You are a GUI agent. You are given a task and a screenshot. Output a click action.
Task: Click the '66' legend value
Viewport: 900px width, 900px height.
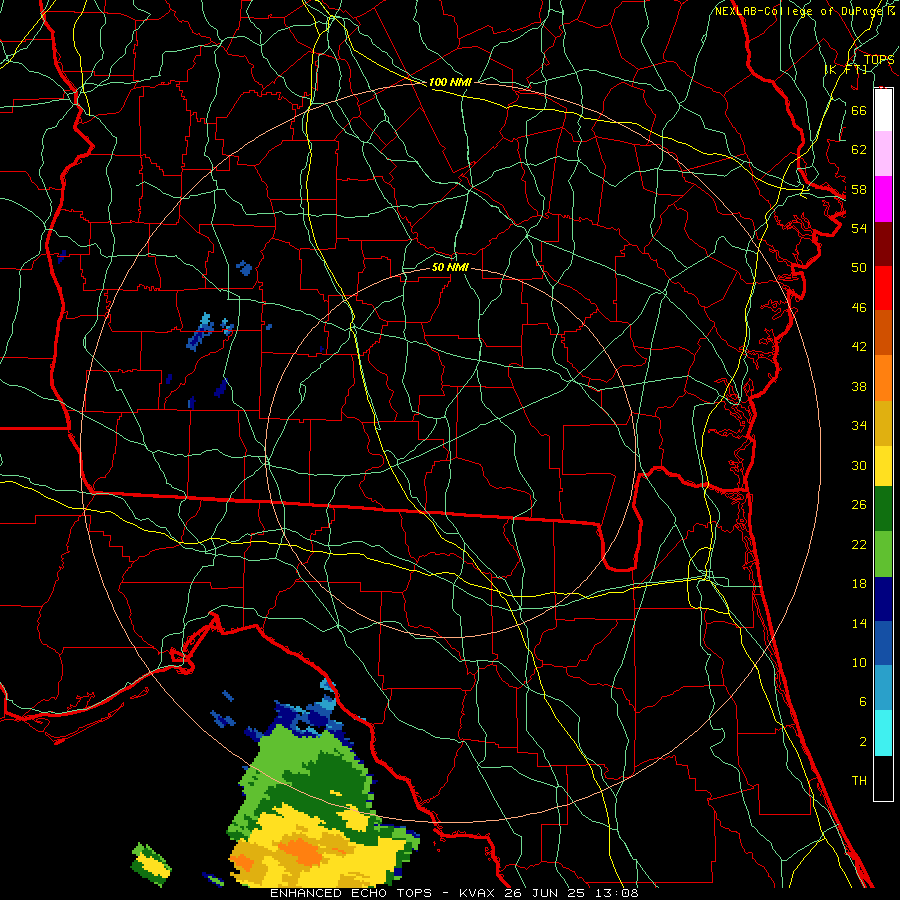pyautogui.click(x=859, y=110)
